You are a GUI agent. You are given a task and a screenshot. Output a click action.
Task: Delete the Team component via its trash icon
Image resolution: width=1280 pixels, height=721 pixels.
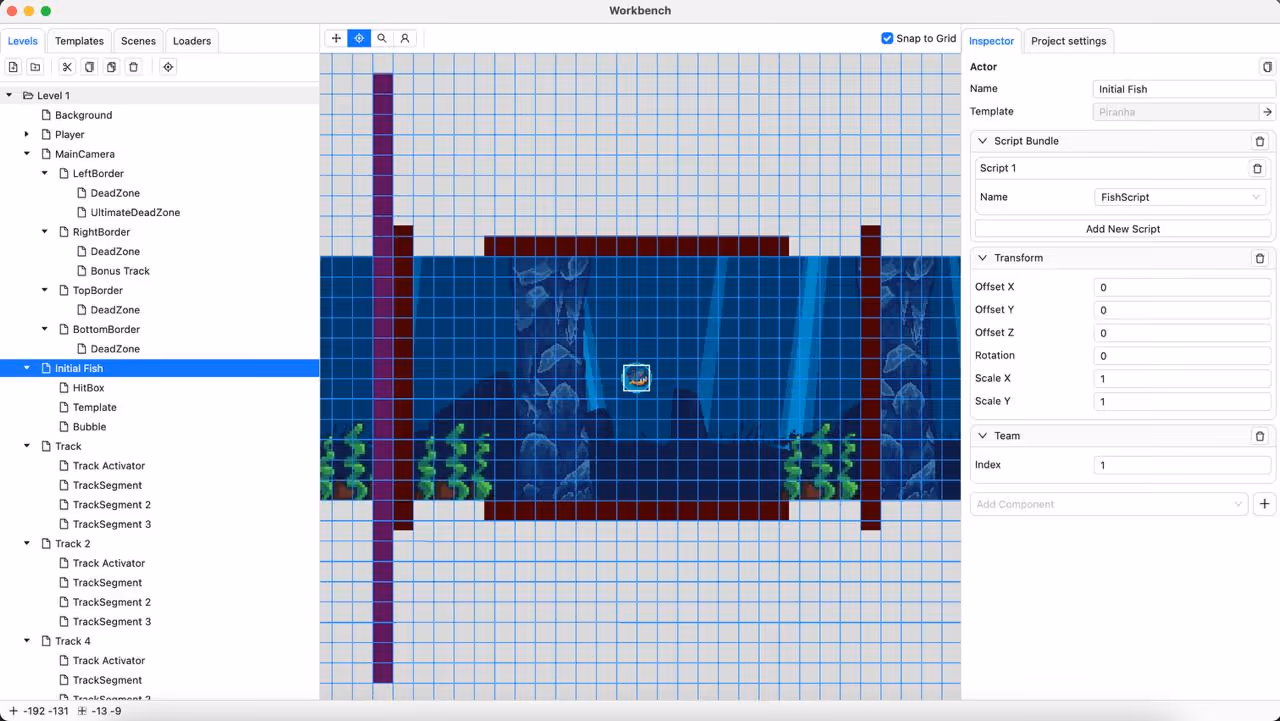(1259, 435)
